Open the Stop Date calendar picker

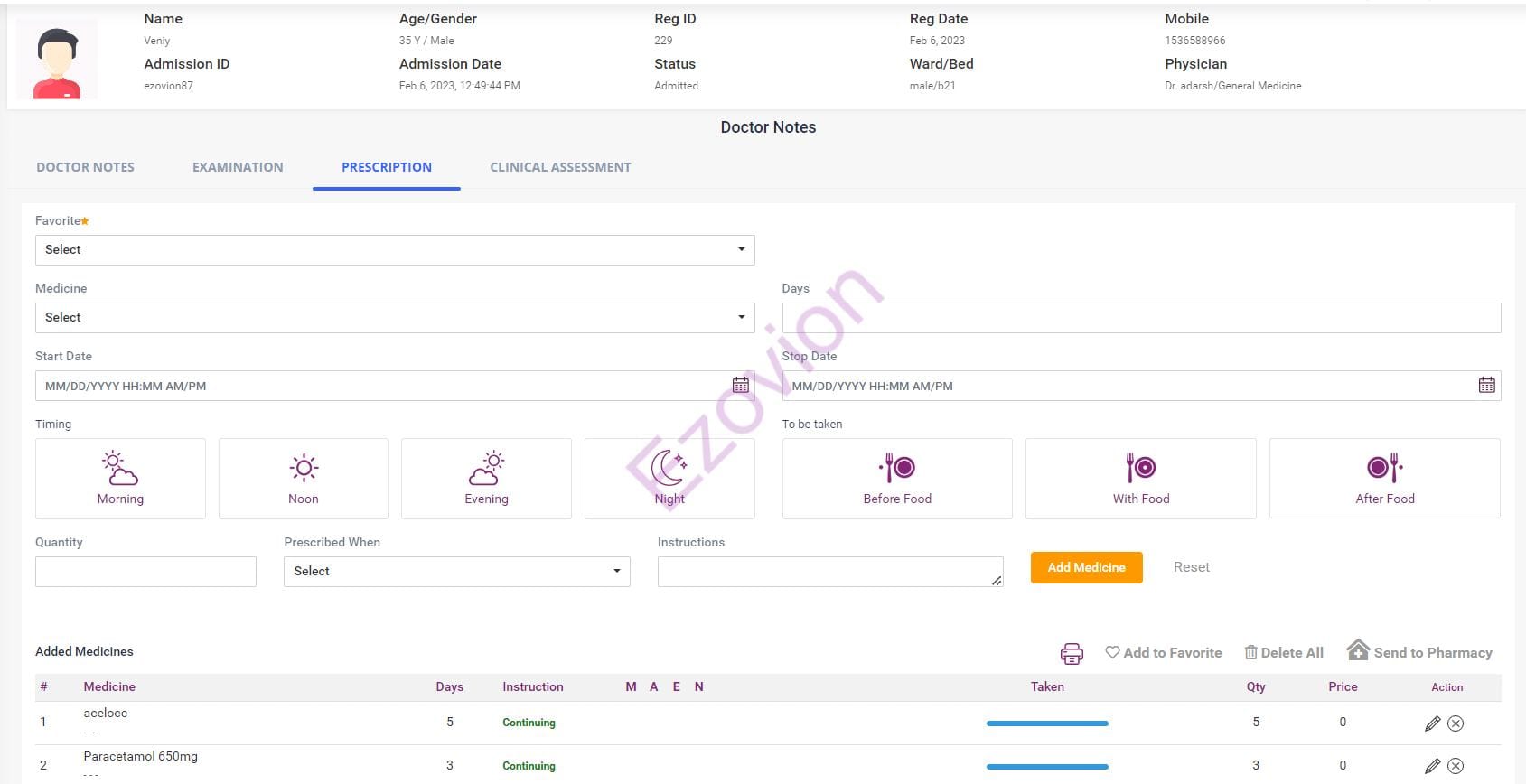click(1486, 386)
